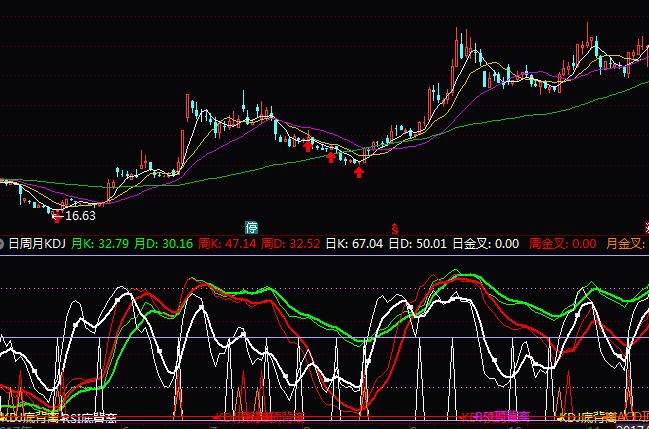This screenshot has height=429, width=649.
Task: Click the 周金叉: 0.00 label
Action: (x=562, y=243)
